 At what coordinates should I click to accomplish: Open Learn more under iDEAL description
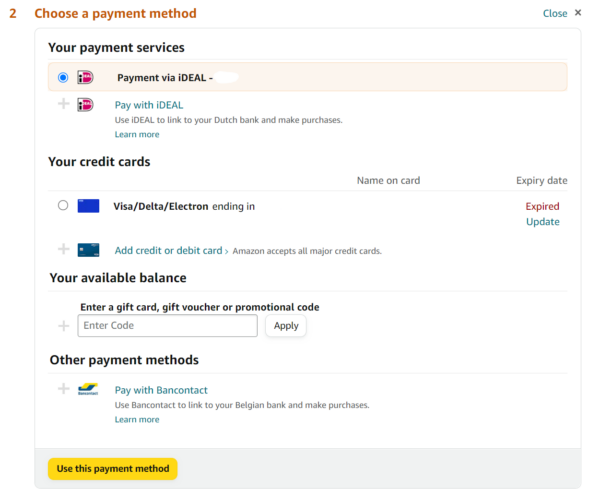[137, 134]
